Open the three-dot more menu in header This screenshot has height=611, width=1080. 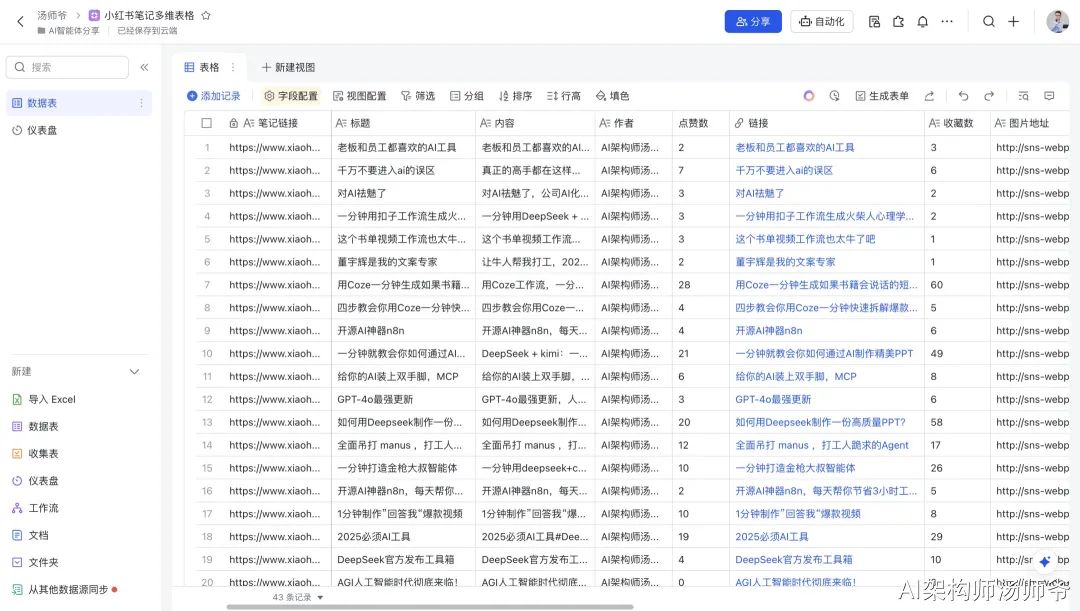point(947,21)
